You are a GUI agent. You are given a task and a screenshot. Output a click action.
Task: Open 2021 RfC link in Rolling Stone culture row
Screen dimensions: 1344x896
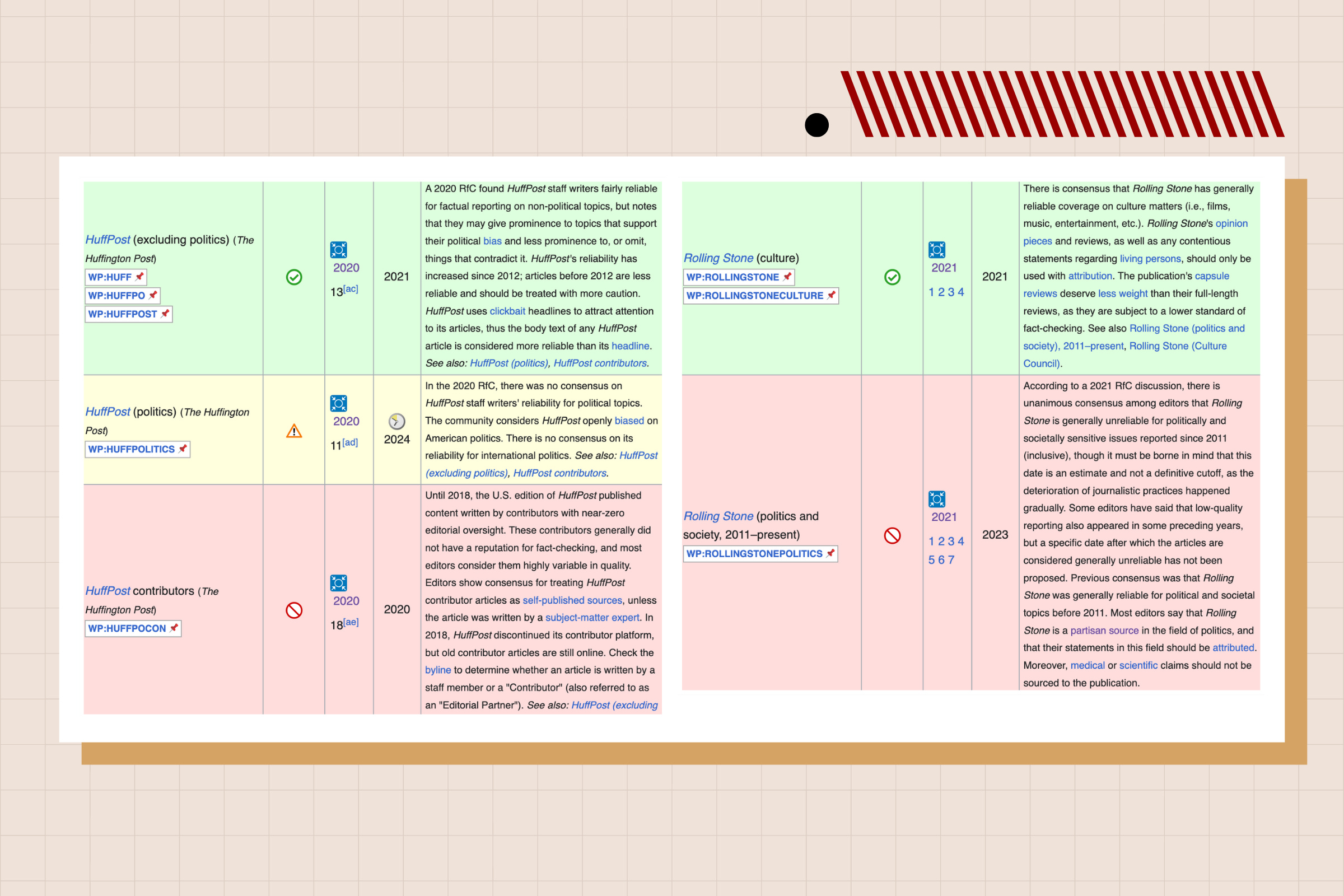click(x=944, y=268)
